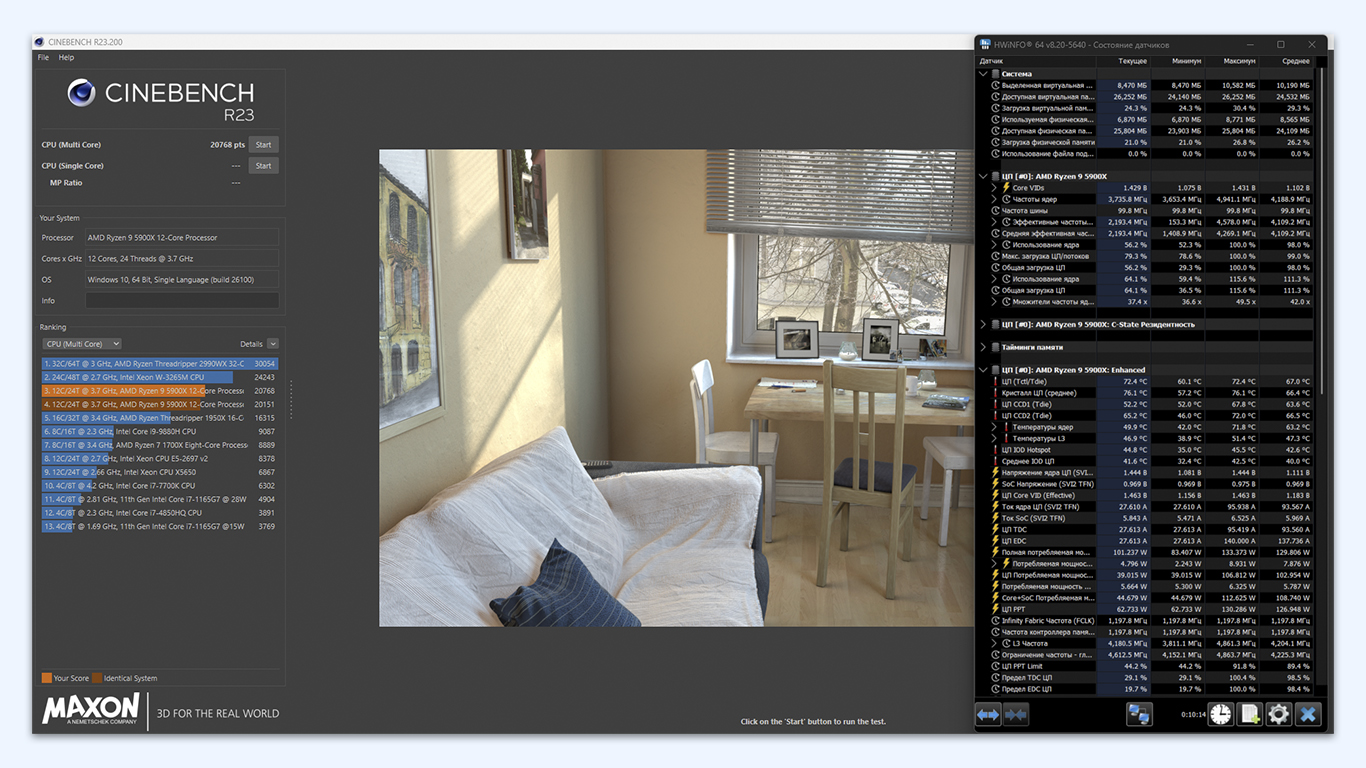Open the Details dropdown arrow in Ranking
Image resolution: width=1366 pixels, height=768 pixels.
273,344
